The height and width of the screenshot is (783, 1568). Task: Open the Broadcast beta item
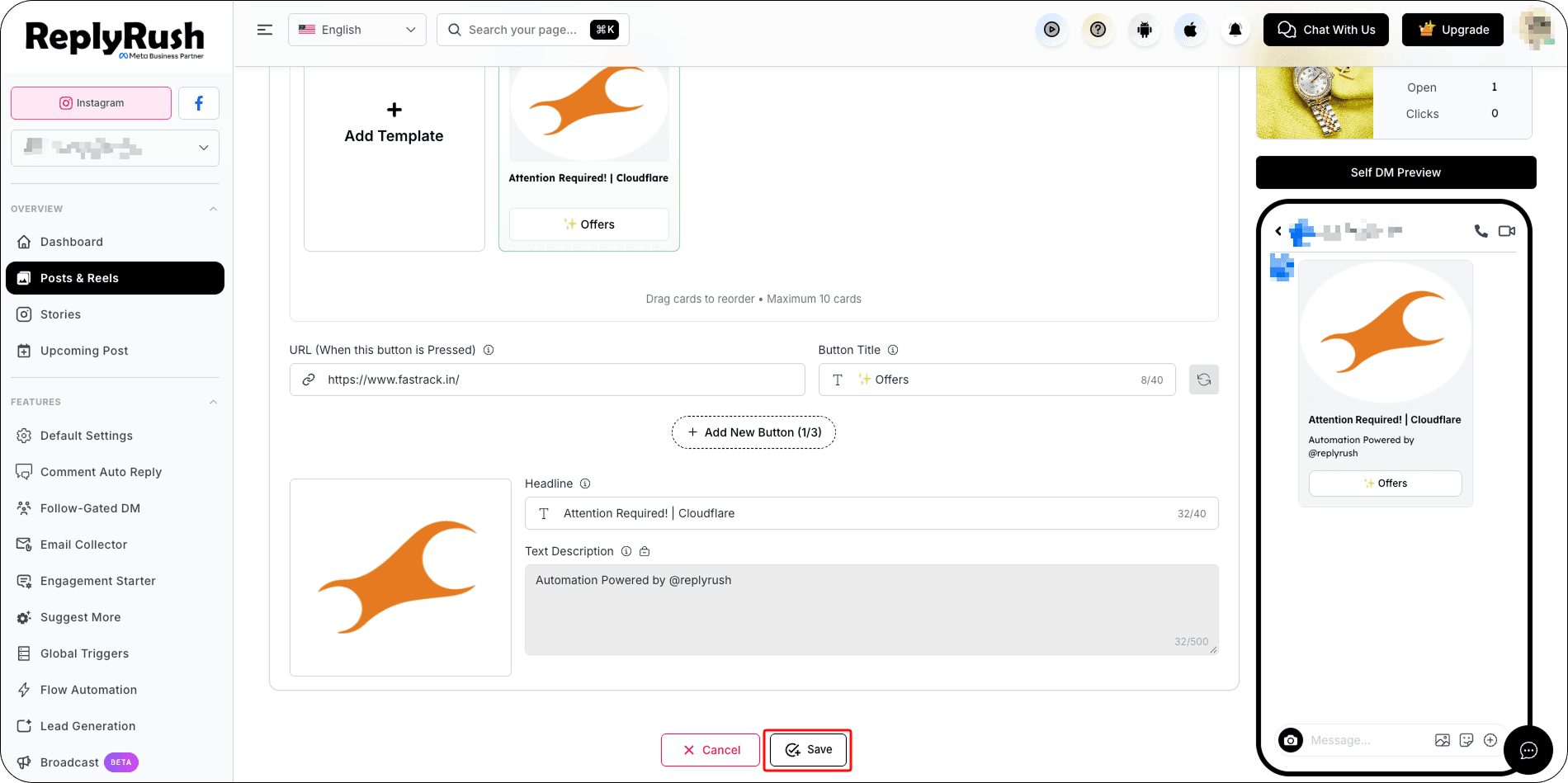coord(115,762)
